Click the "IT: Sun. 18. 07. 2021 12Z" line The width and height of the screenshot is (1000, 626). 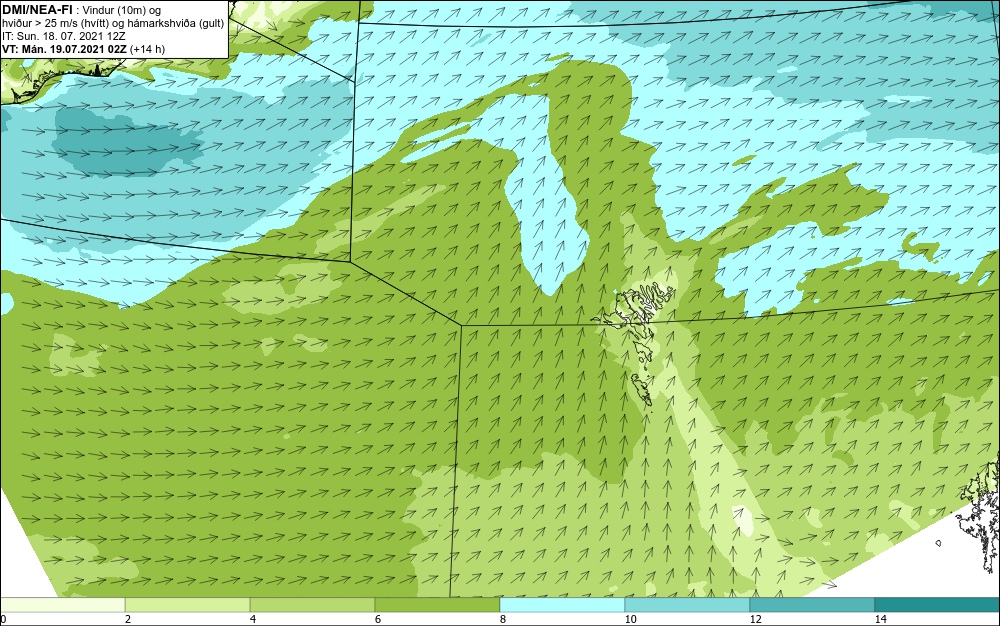point(63,36)
